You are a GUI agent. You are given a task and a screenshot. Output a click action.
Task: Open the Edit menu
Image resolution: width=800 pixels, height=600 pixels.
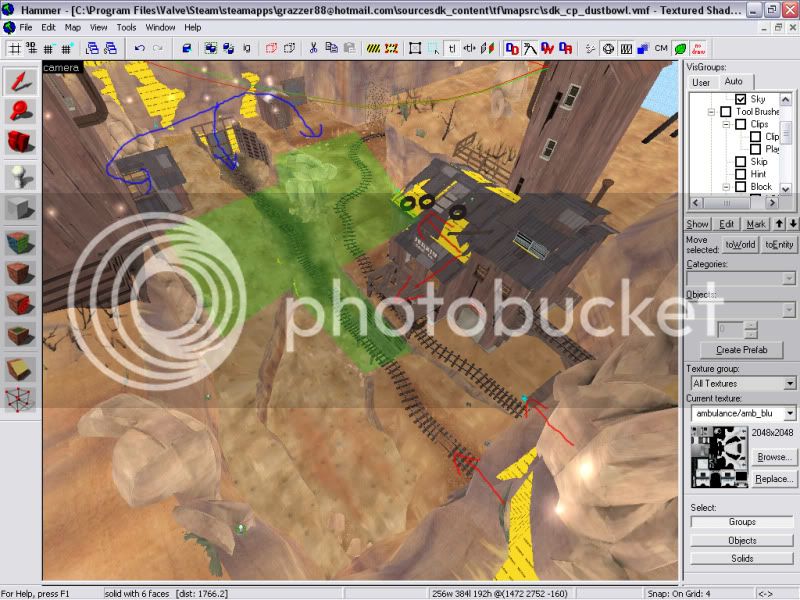48,27
